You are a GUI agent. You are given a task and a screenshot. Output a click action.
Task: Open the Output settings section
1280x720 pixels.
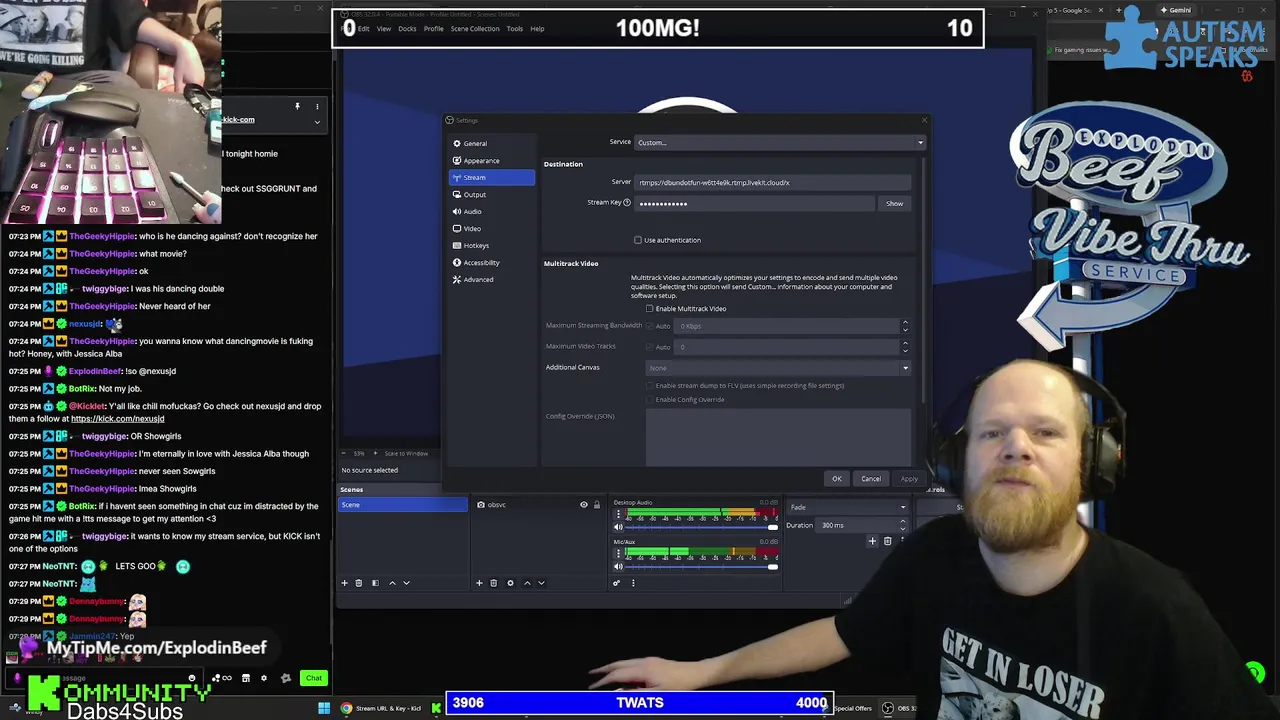[491, 194]
